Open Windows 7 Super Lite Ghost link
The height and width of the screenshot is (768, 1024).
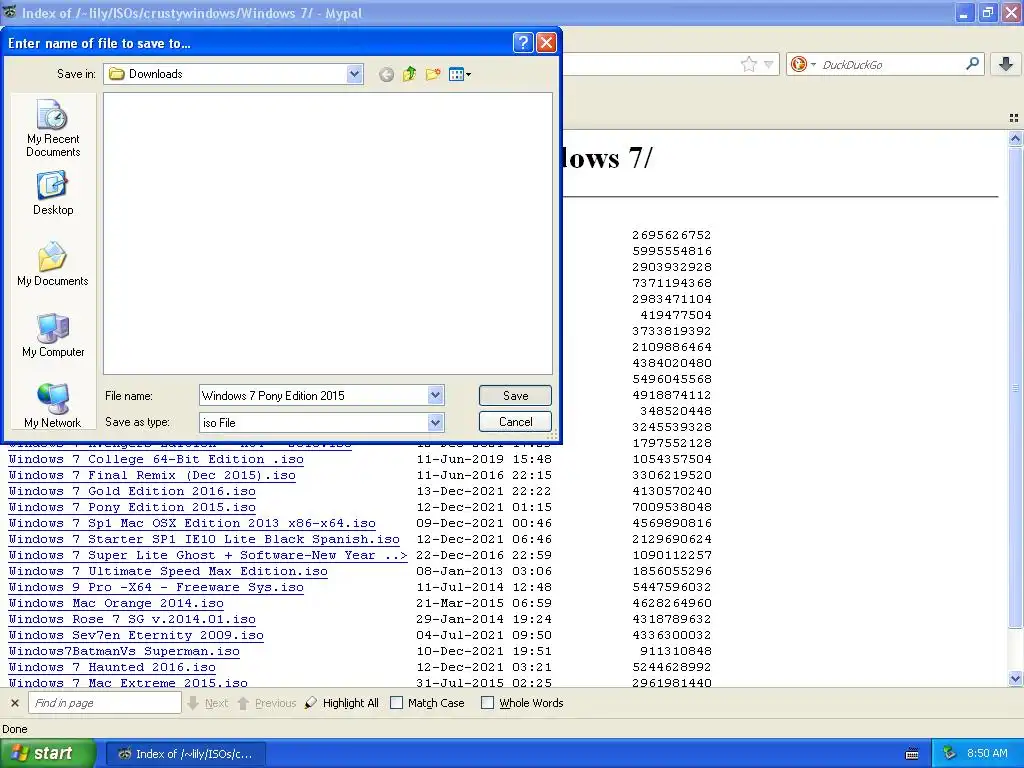click(208, 555)
